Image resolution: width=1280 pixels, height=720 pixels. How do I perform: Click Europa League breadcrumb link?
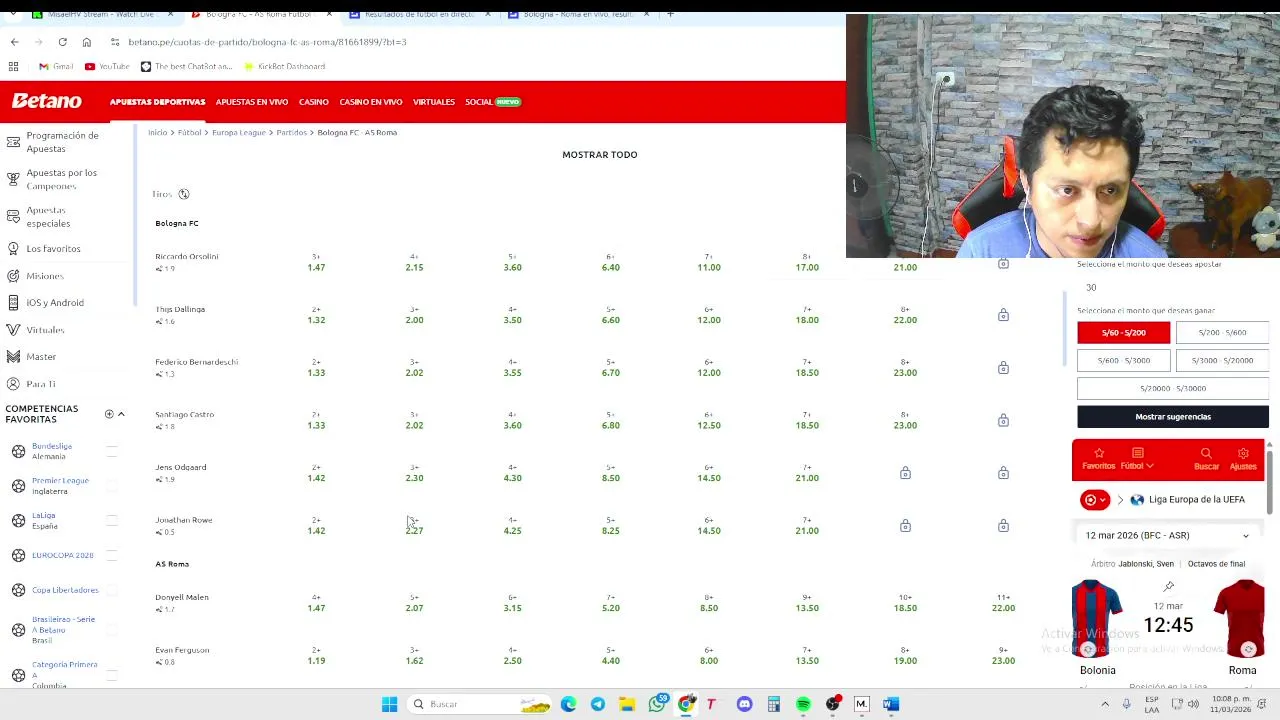click(x=239, y=132)
